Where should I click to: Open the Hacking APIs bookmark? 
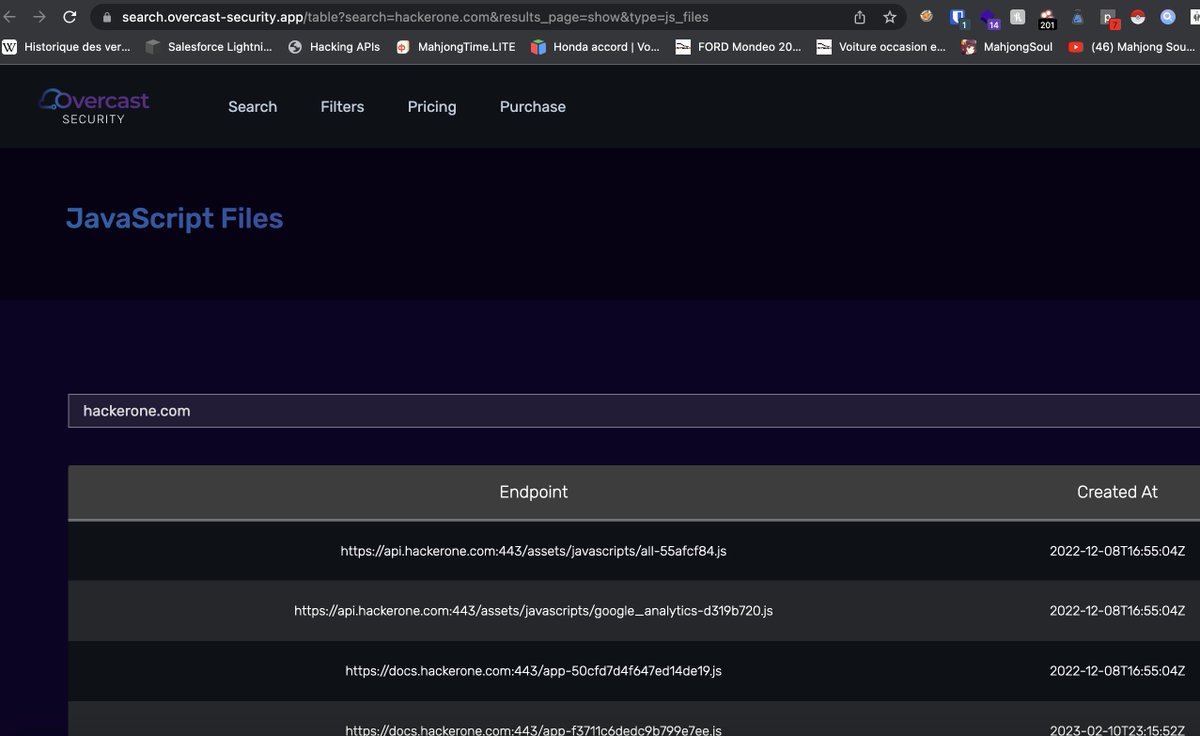click(x=334, y=46)
